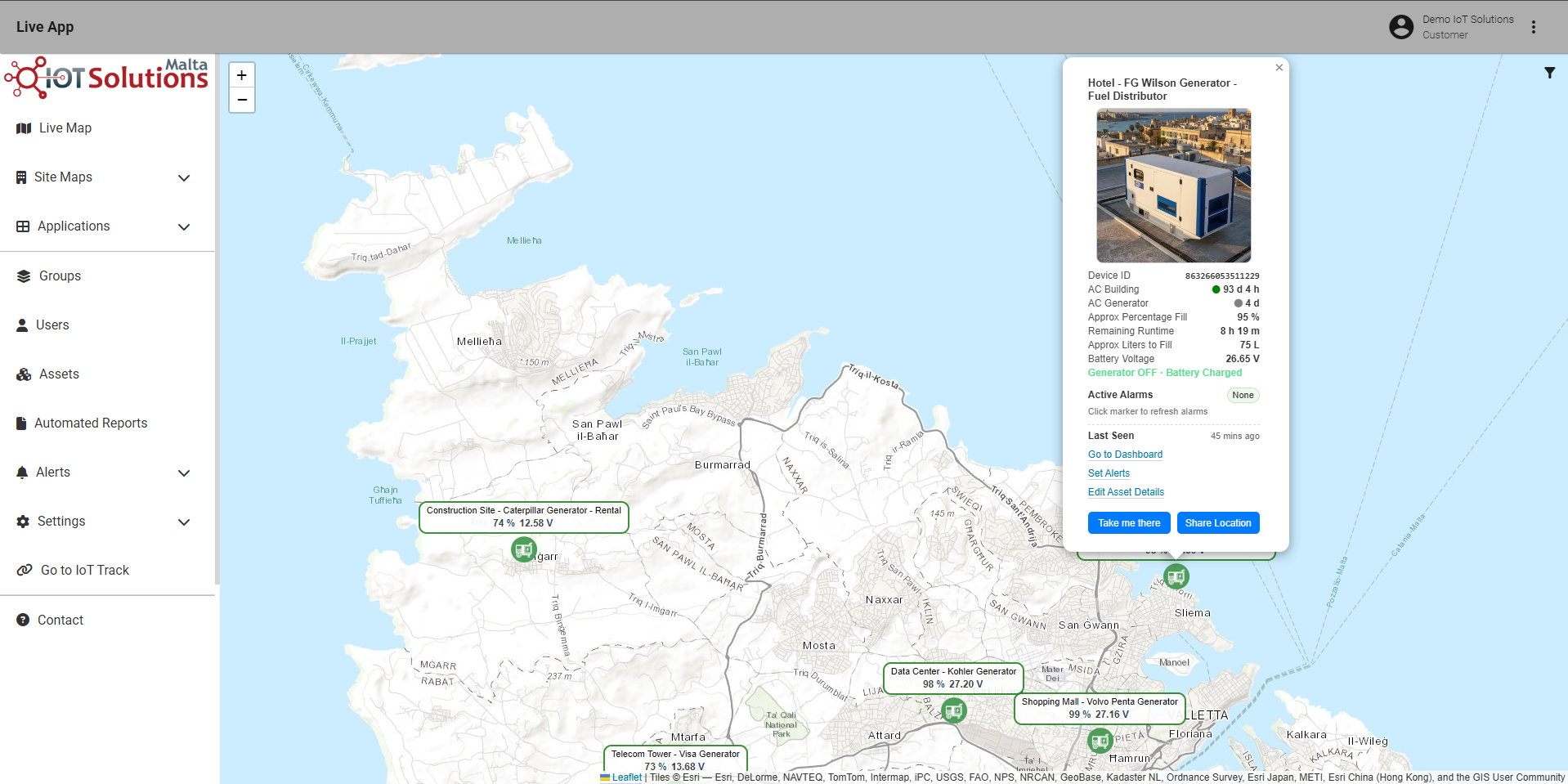Click the Demo IoT Solutions user name
Screen dimensions: 1568x784
pos(1467,20)
